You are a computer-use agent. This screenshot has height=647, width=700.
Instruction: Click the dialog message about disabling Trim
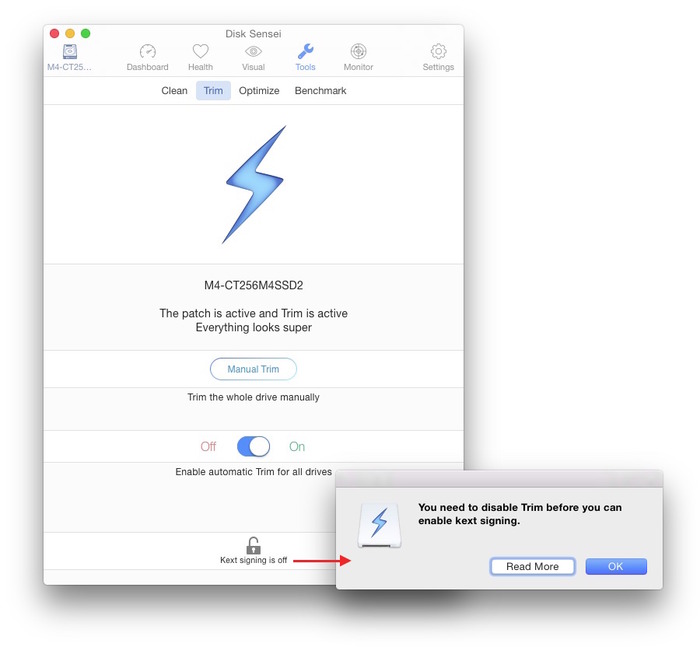(520, 514)
